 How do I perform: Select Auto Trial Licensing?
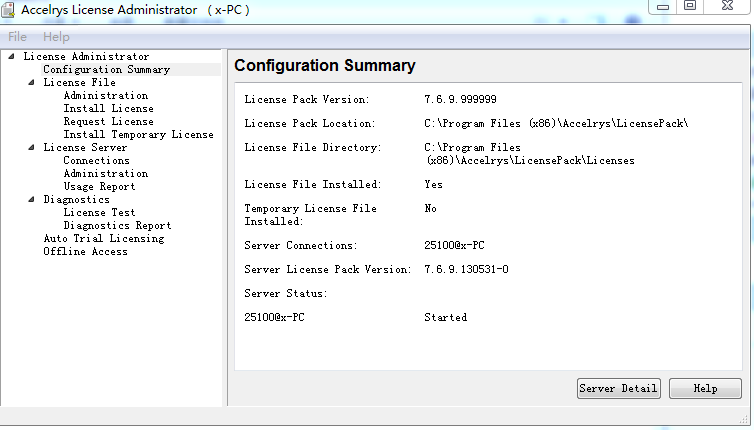tap(103, 239)
